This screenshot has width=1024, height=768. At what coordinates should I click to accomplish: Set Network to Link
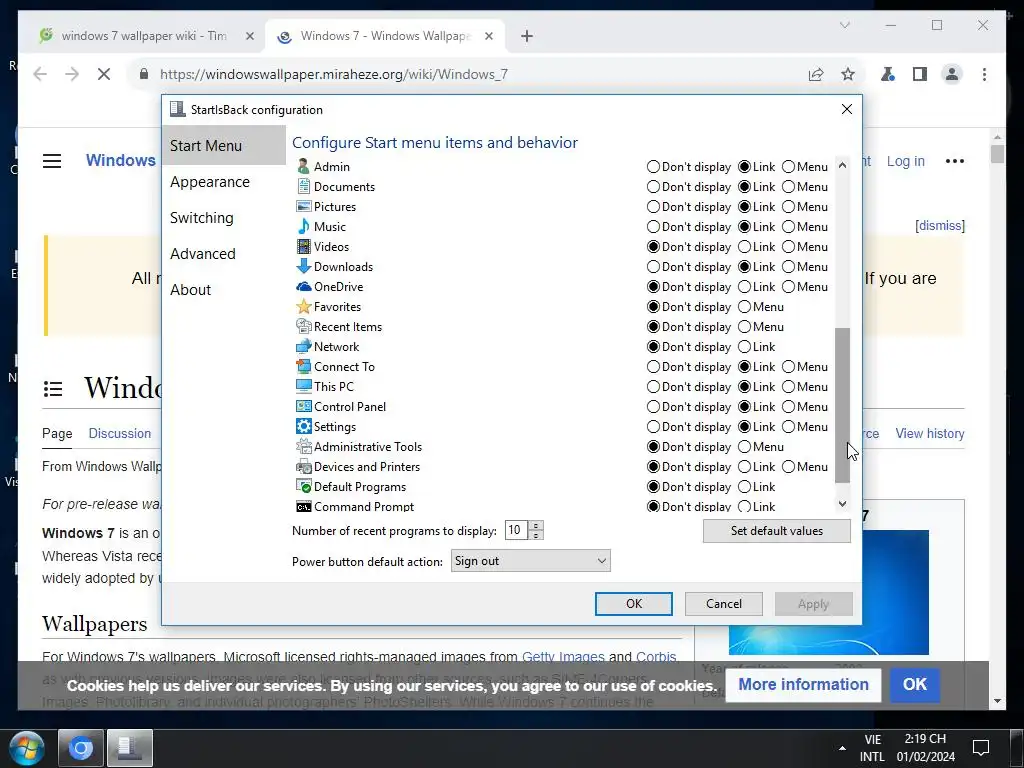(x=744, y=347)
